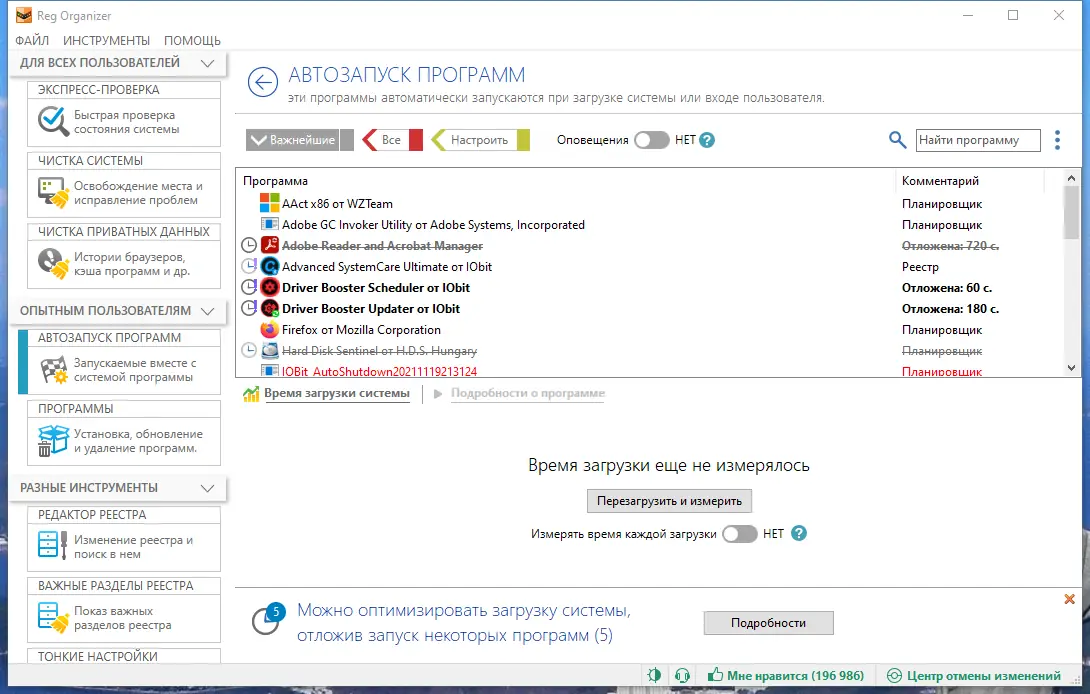The height and width of the screenshot is (694, 1090).
Task: Click the help icon next to Оповещения
Action: 707,140
